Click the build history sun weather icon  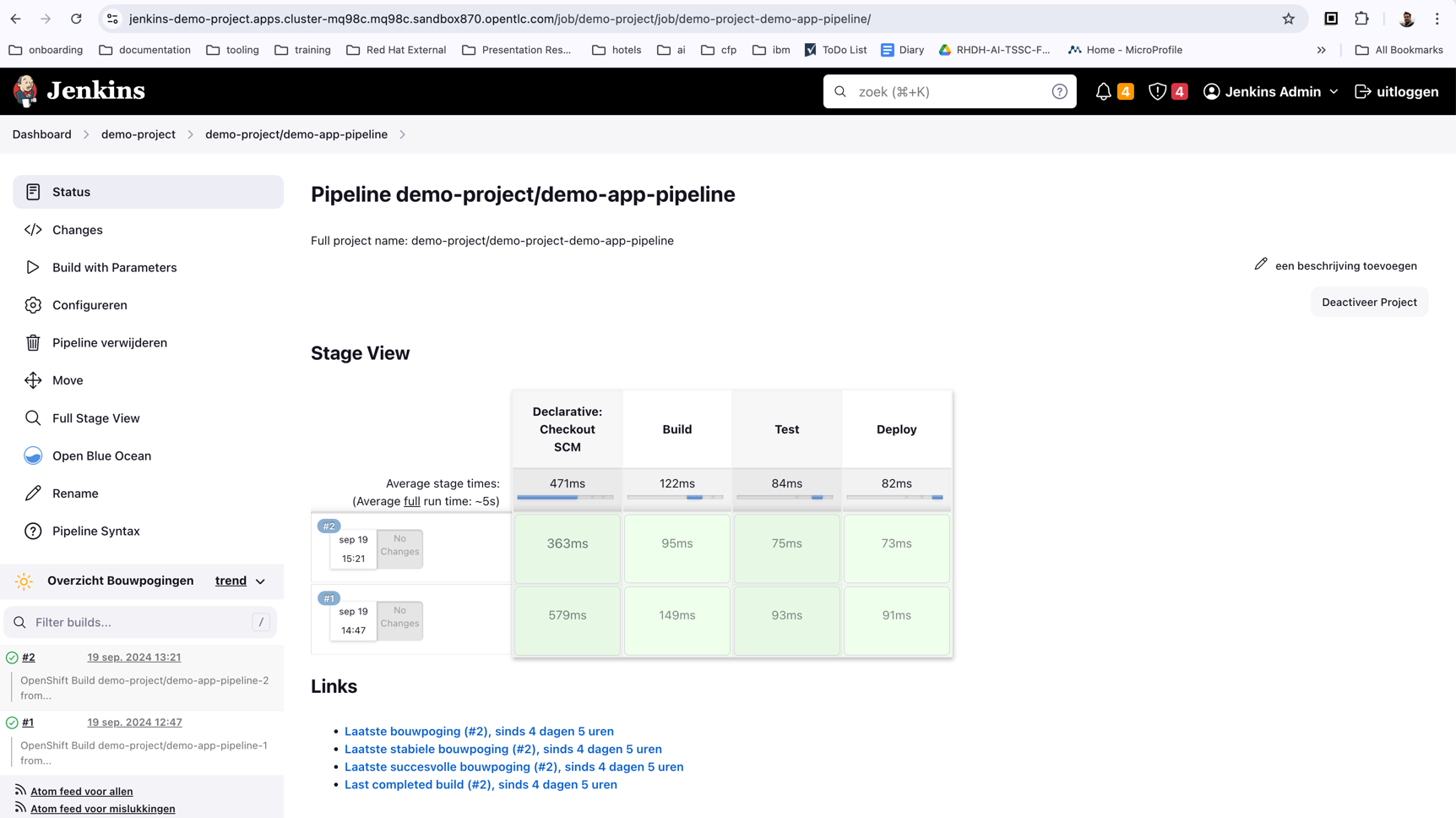click(24, 581)
